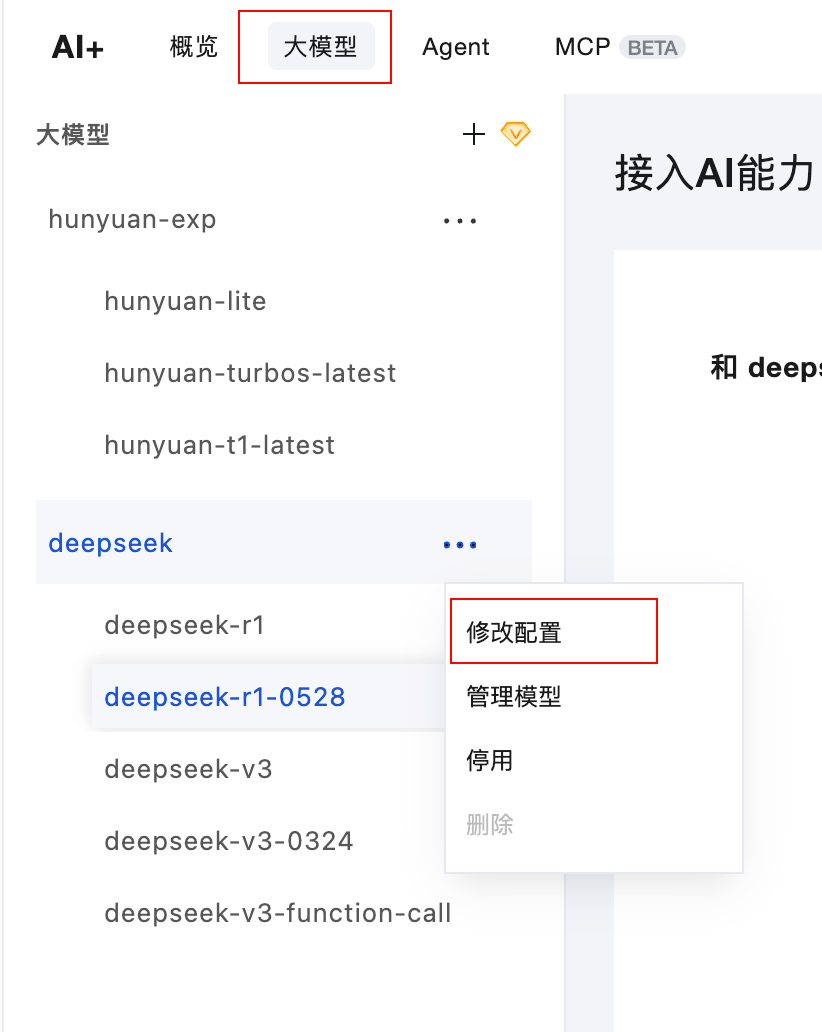Select the deepseek-r1 model
Image resolution: width=822 pixels, height=1032 pixels.
point(184,625)
